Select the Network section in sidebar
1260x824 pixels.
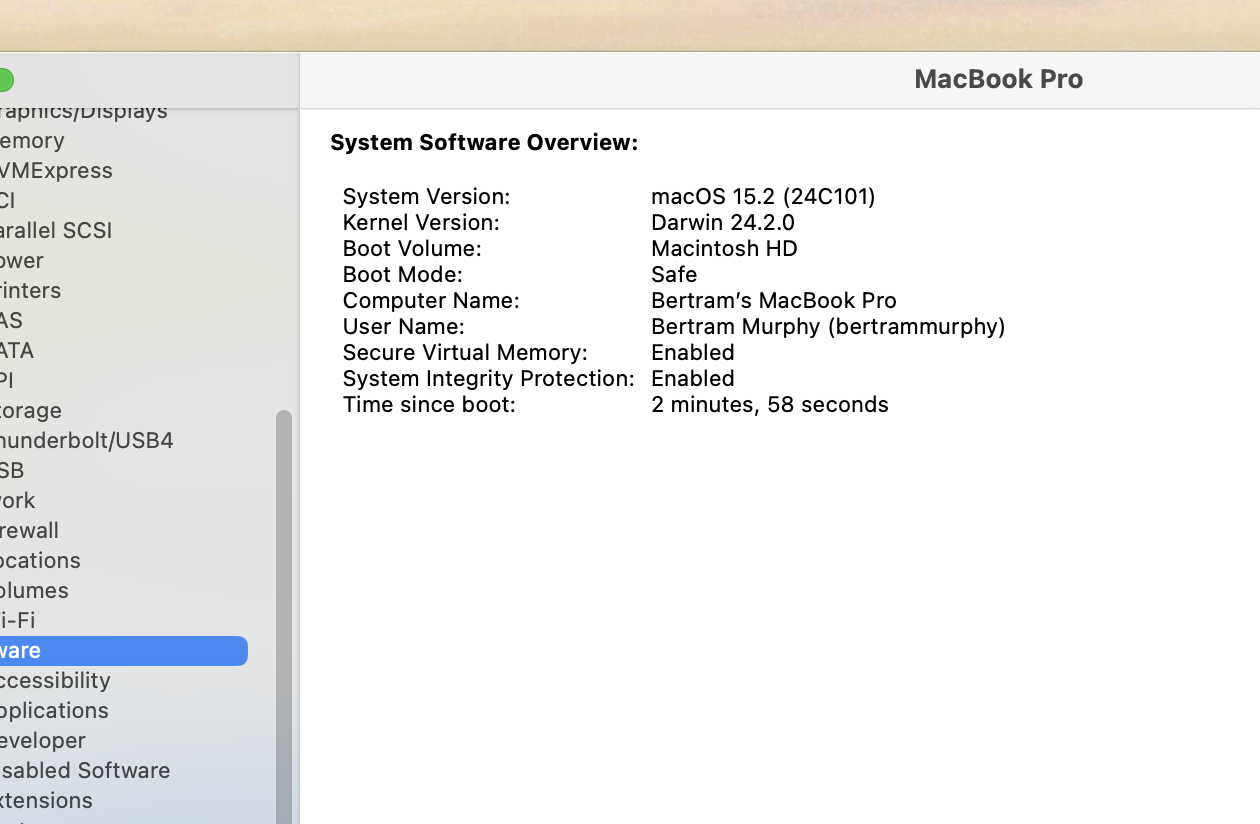[x=18, y=500]
